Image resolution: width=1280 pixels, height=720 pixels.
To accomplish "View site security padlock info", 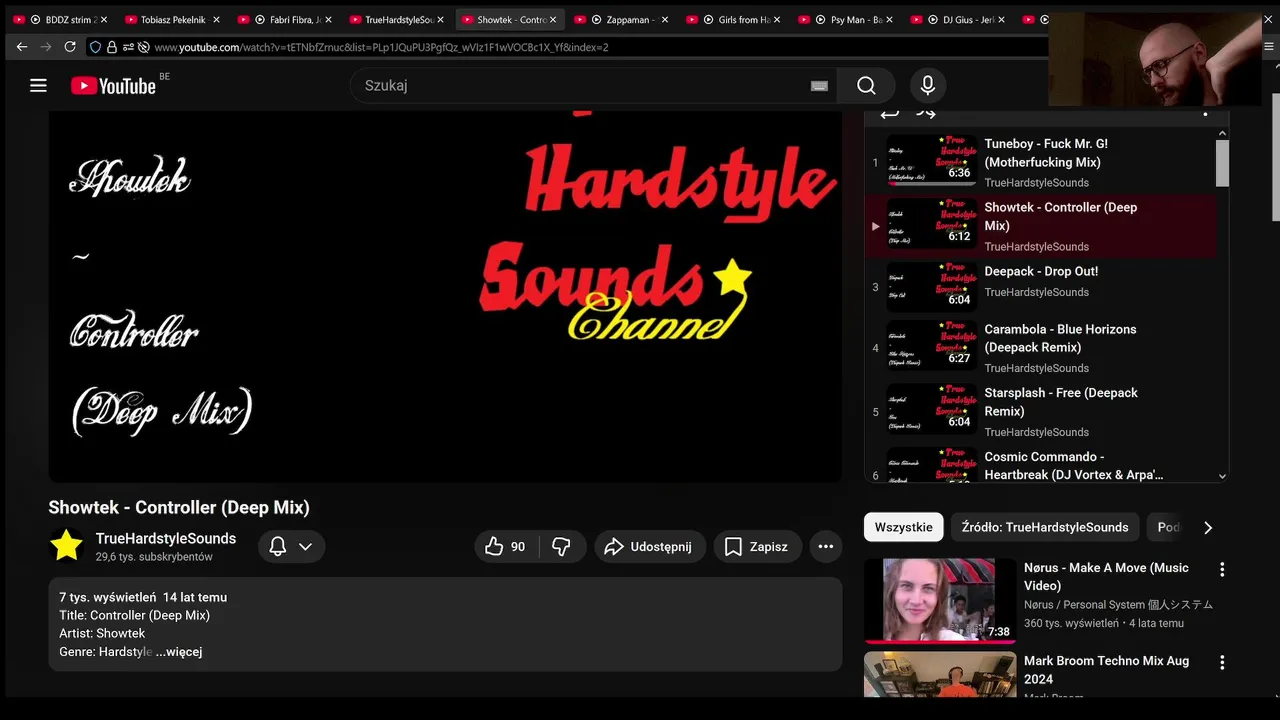I will coord(111,47).
